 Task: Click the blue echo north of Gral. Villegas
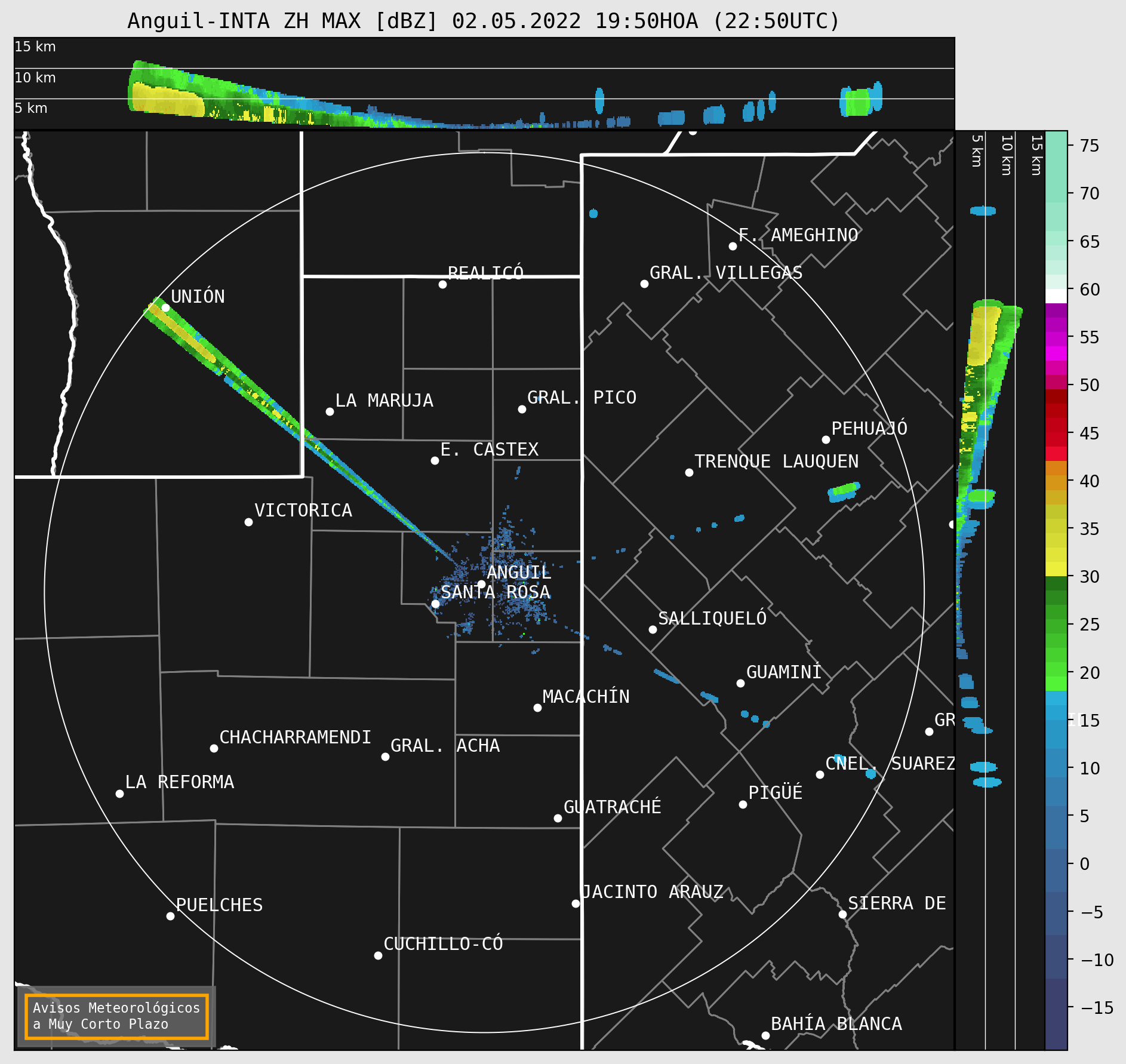click(x=593, y=213)
